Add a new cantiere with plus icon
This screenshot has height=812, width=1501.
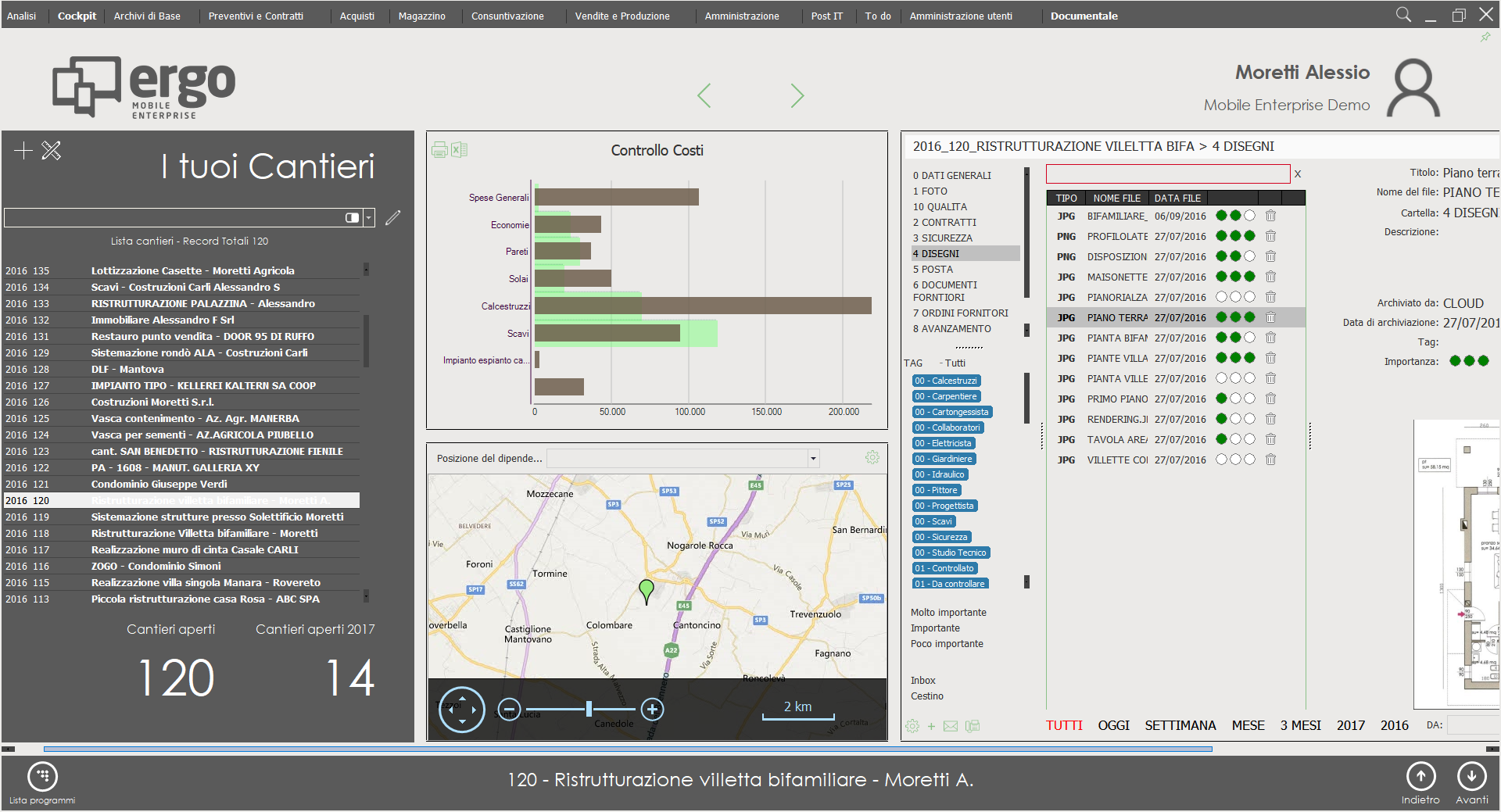click(23, 150)
